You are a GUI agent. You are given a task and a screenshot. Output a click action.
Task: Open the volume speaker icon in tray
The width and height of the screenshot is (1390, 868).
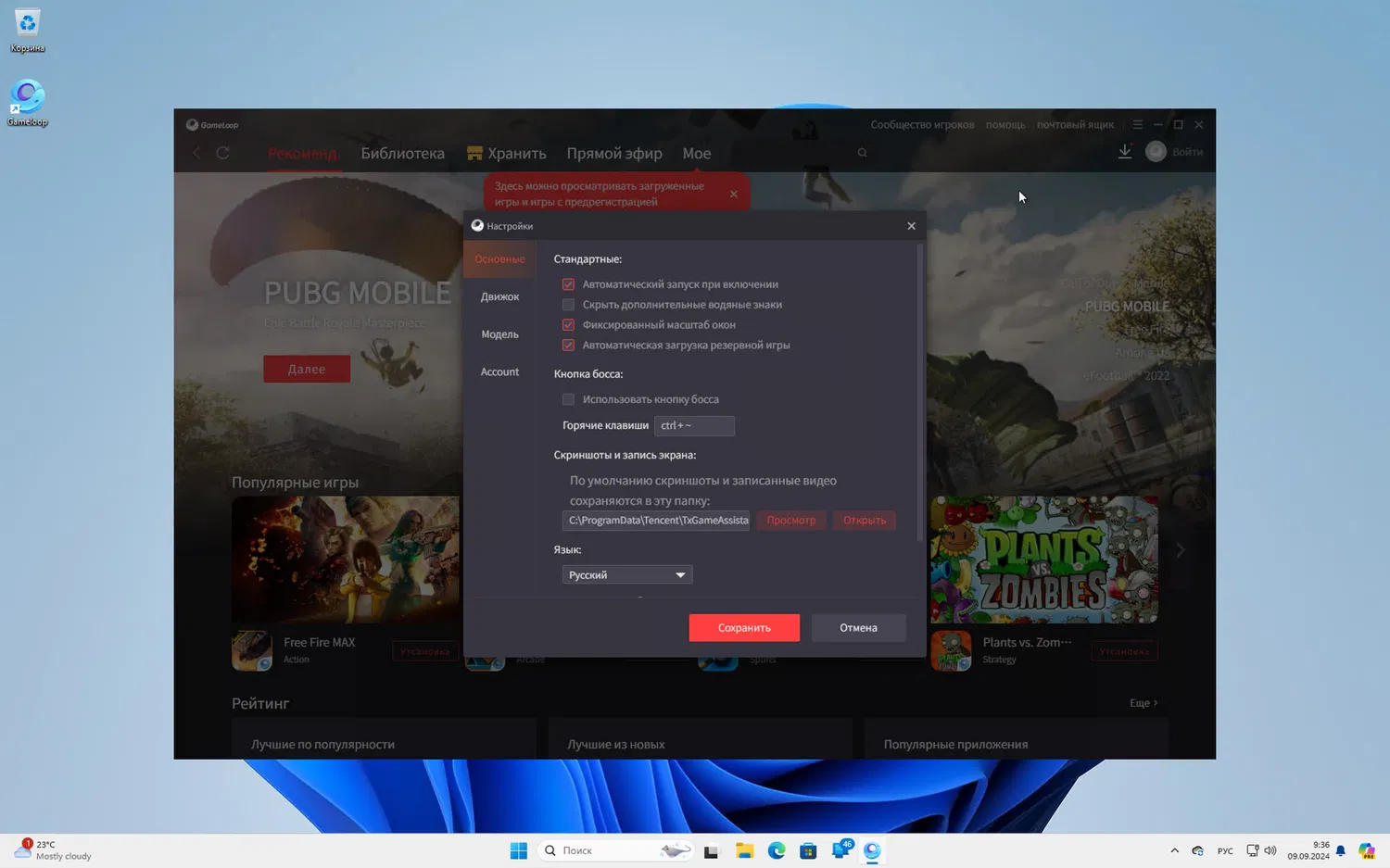1270,850
